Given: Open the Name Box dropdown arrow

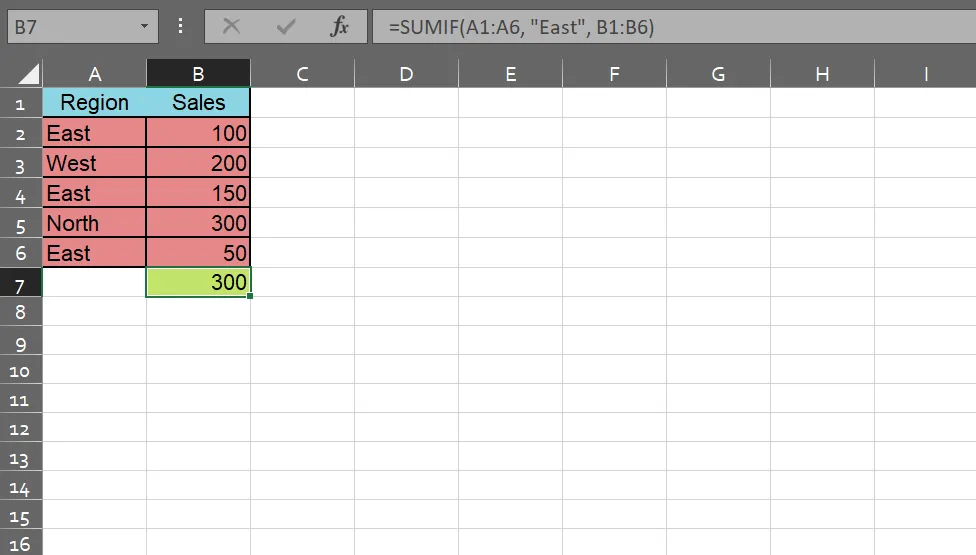Looking at the screenshot, I should 144,26.
